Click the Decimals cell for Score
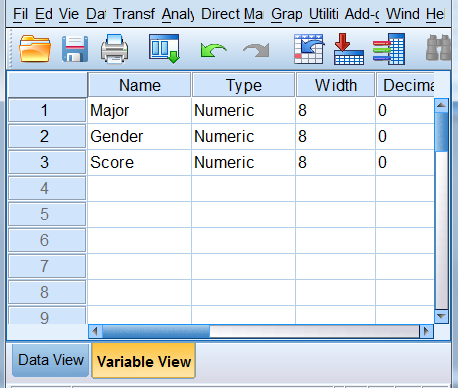Image resolution: width=458 pixels, height=388 pixels. click(405, 162)
